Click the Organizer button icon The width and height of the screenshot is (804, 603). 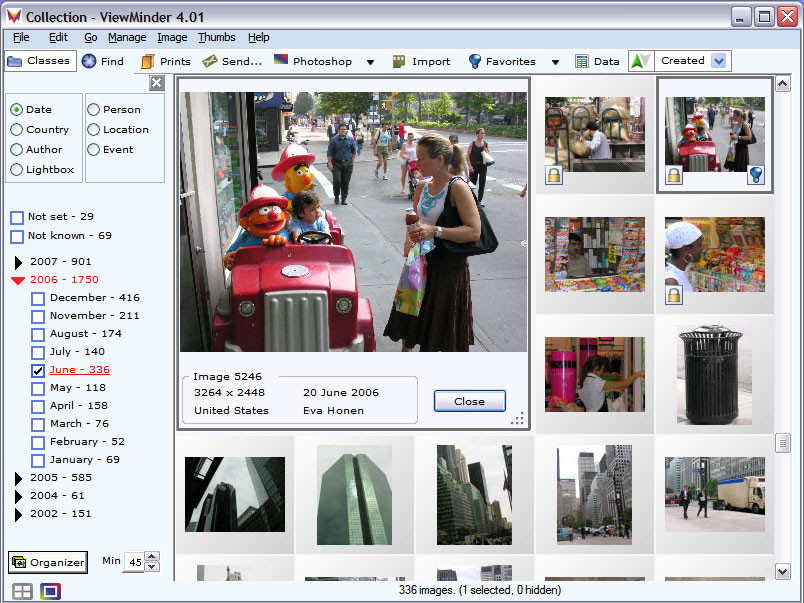tap(19, 562)
